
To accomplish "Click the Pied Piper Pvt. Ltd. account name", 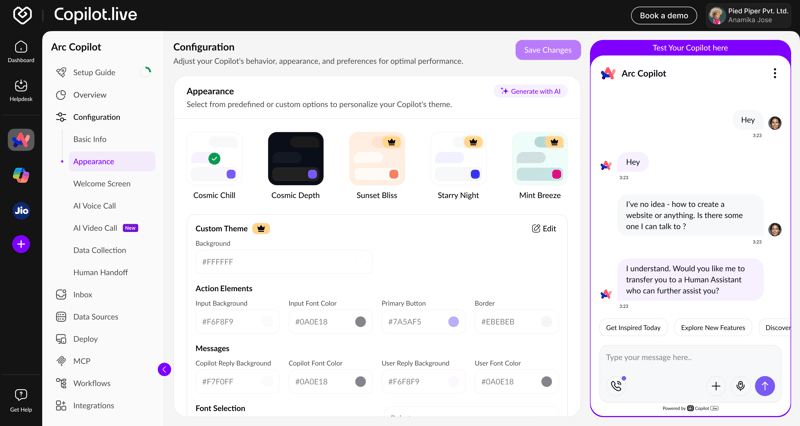I will point(758,11).
